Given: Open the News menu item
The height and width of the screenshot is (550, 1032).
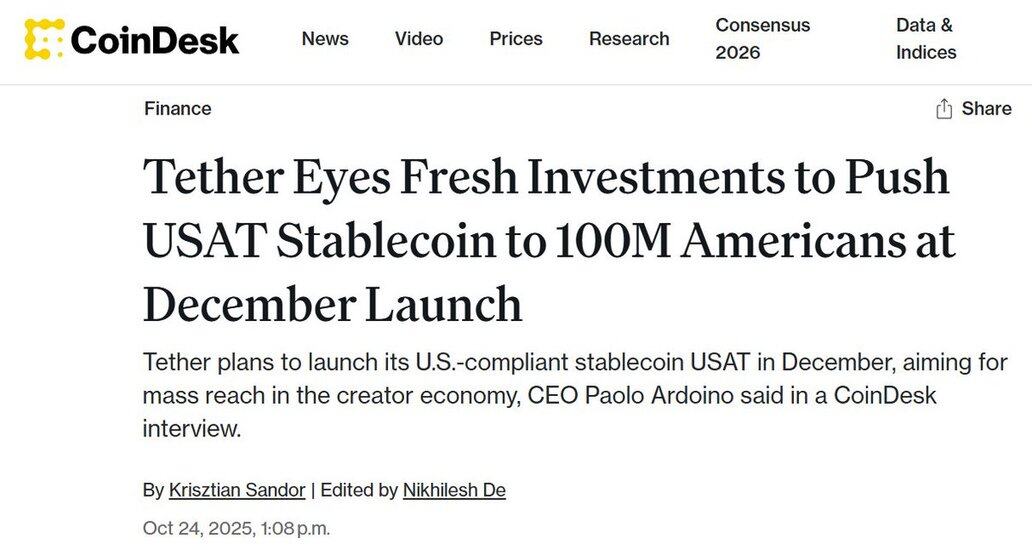Looking at the screenshot, I should (x=325, y=39).
